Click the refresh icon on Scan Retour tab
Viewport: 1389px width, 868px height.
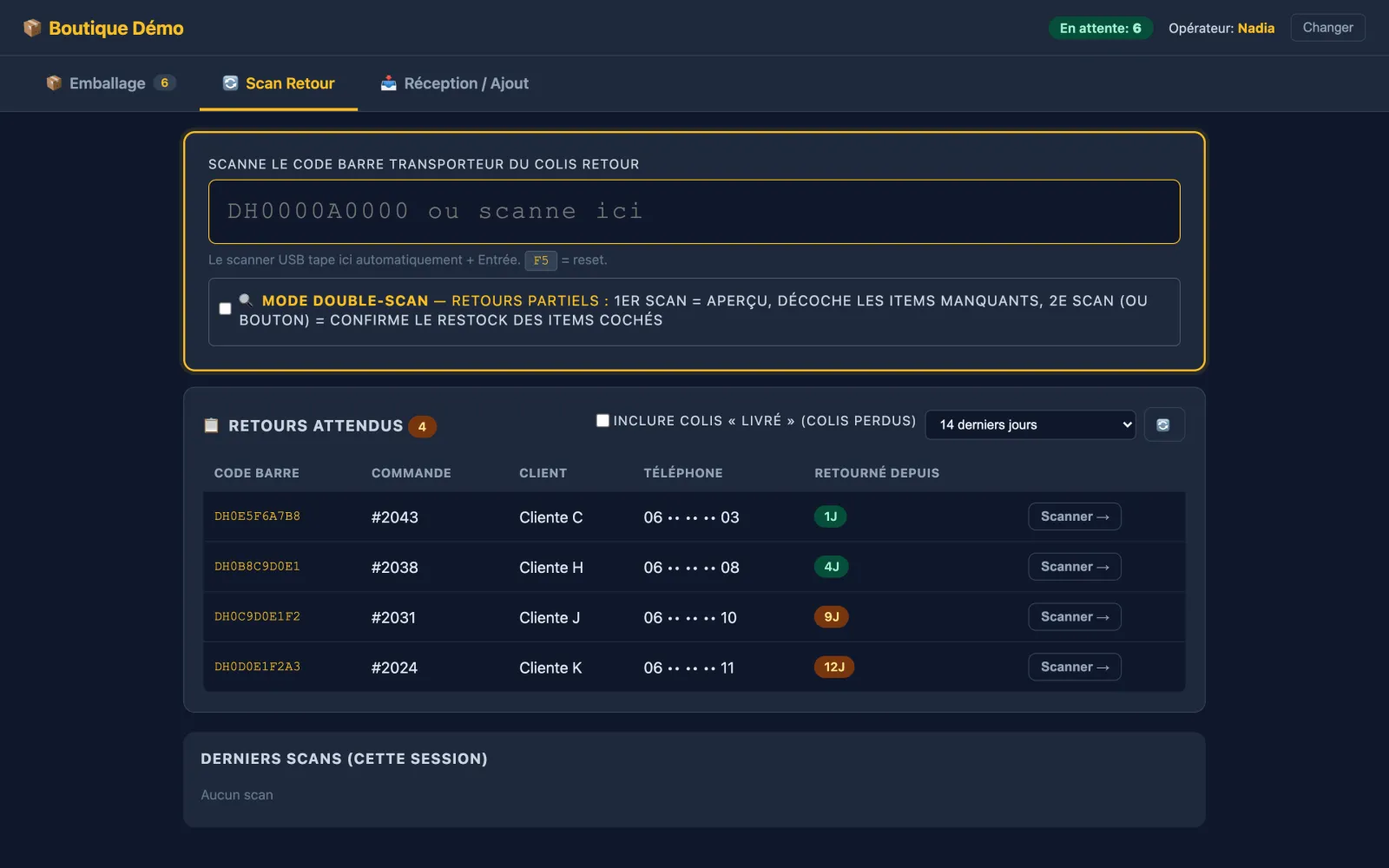(x=230, y=82)
